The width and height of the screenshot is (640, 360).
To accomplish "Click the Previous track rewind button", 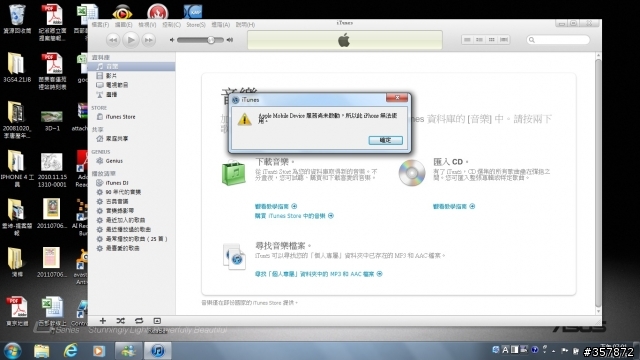I will tap(113, 40).
